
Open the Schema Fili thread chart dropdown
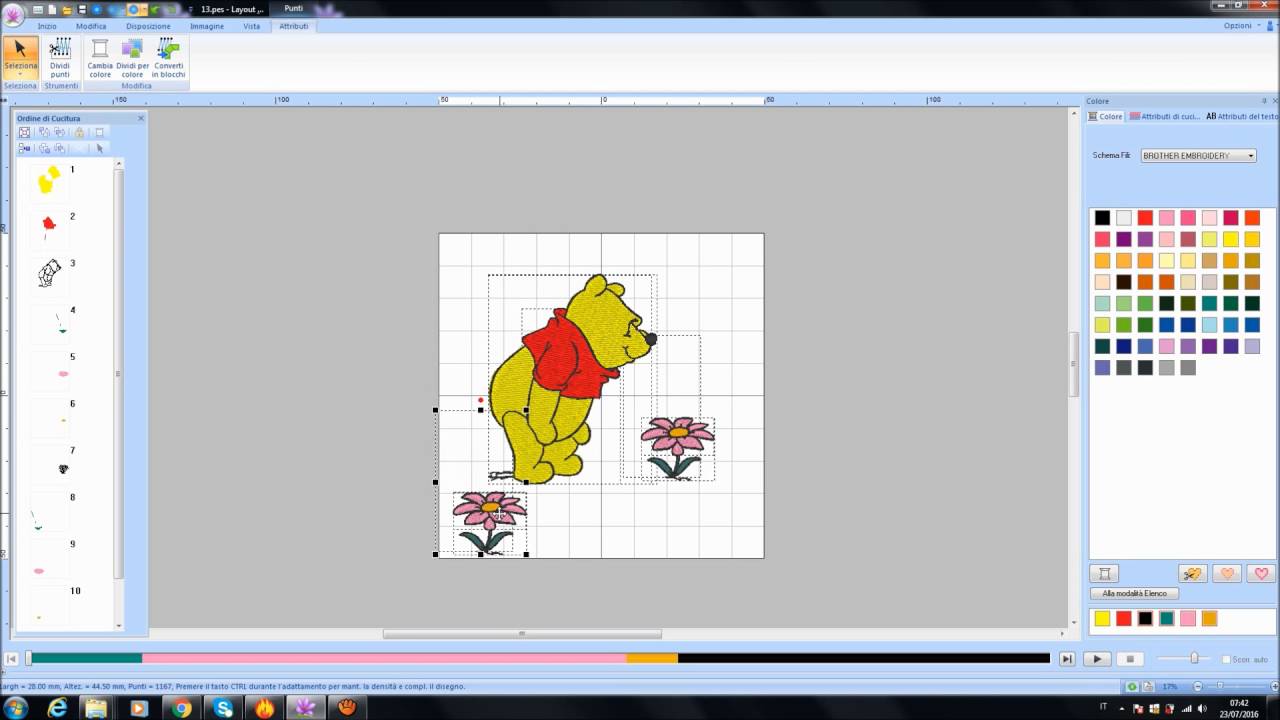1198,156
